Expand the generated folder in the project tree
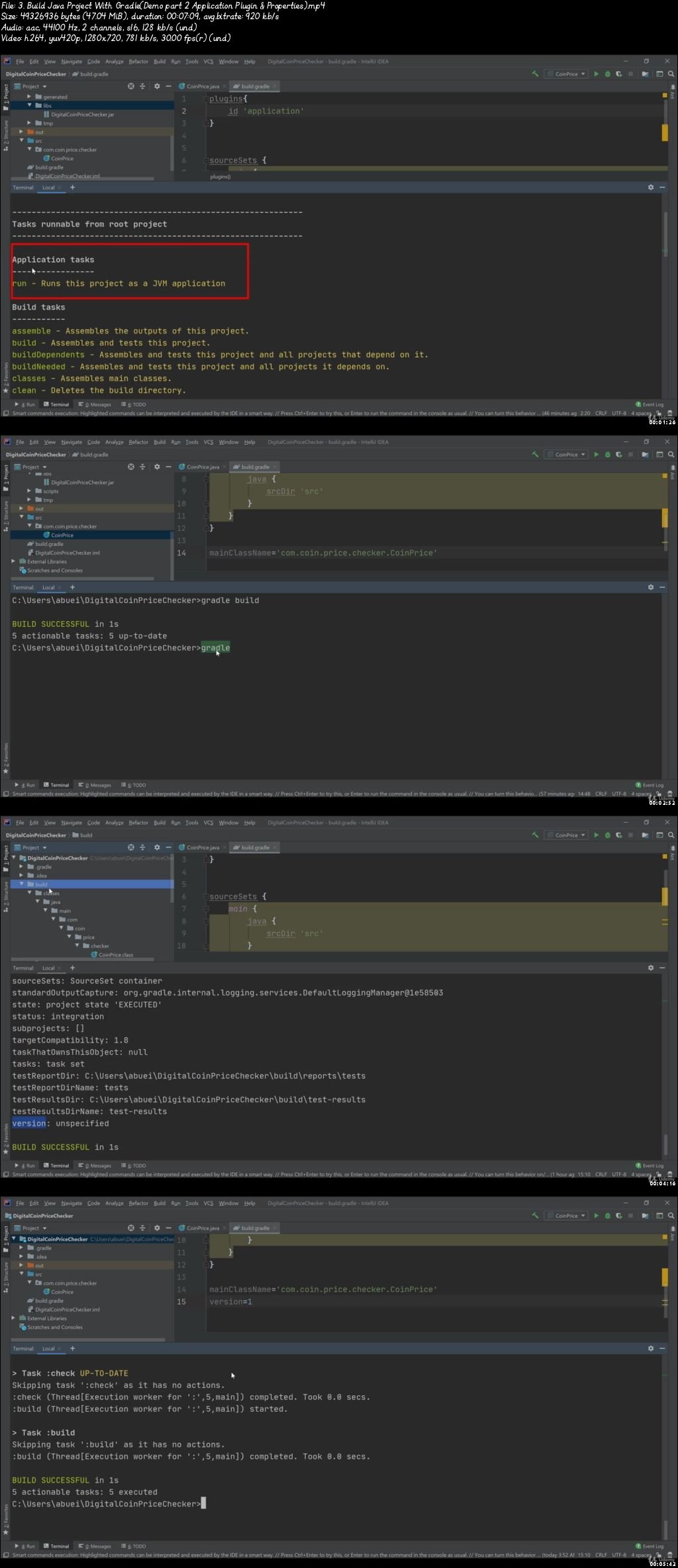This screenshot has height=1568, width=678. tap(29, 97)
